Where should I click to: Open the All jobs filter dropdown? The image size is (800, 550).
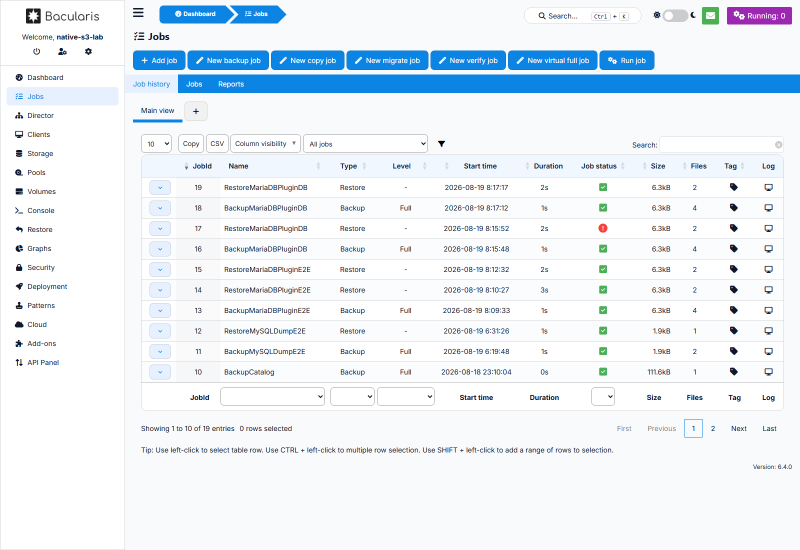[365, 144]
